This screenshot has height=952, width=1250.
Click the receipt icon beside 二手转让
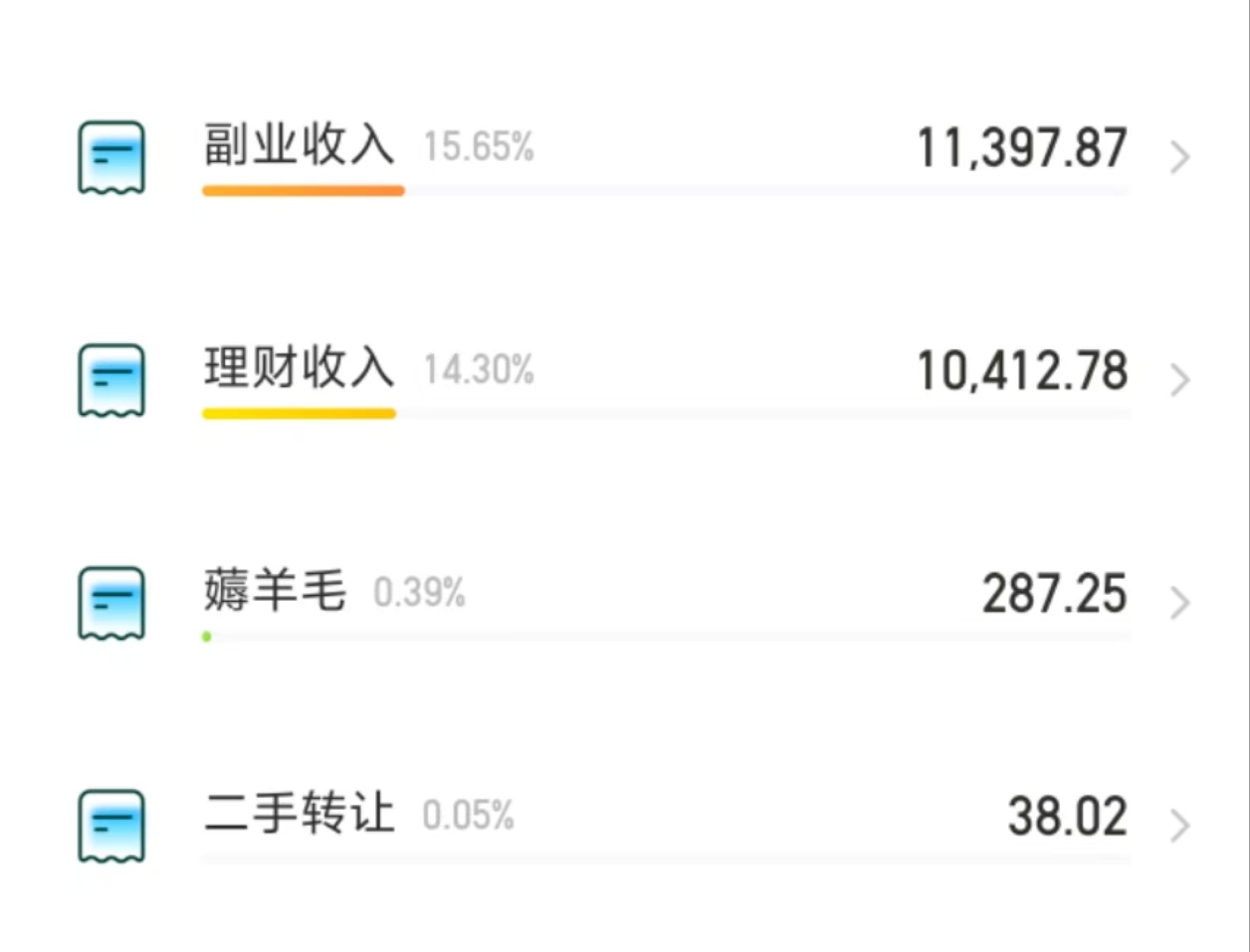click(111, 826)
